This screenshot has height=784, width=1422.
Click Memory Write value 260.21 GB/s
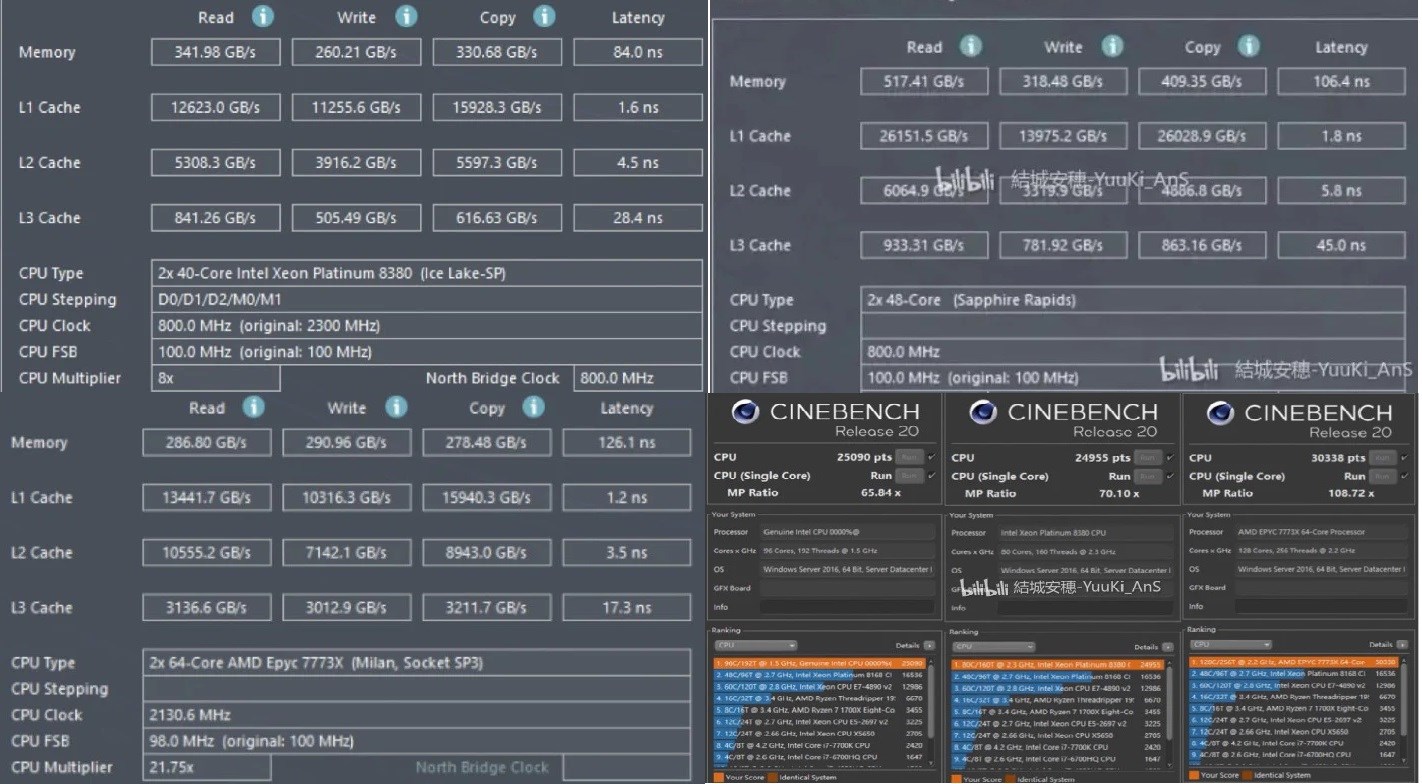[x=356, y=52]
